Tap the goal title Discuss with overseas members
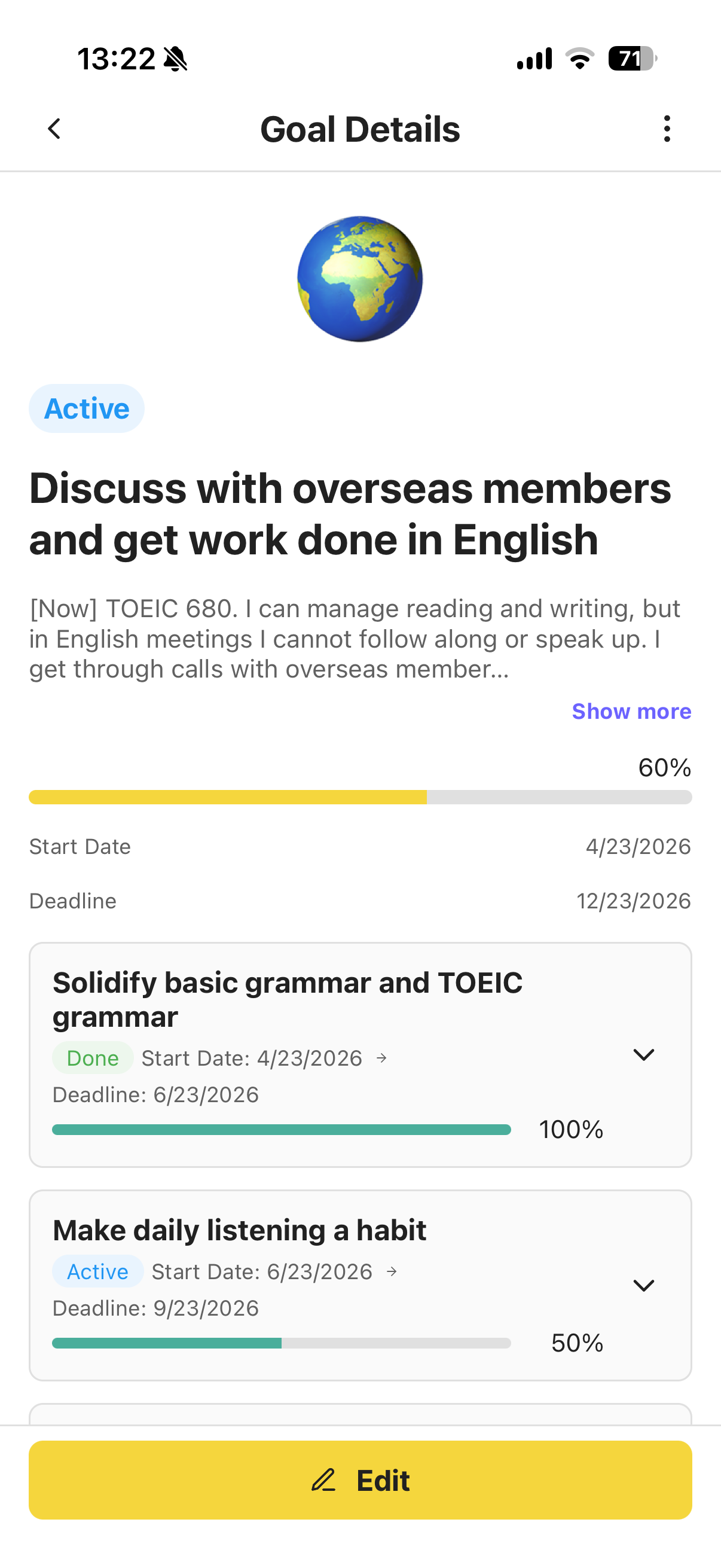Screen dimensions: 721x1568 [350, 514]
